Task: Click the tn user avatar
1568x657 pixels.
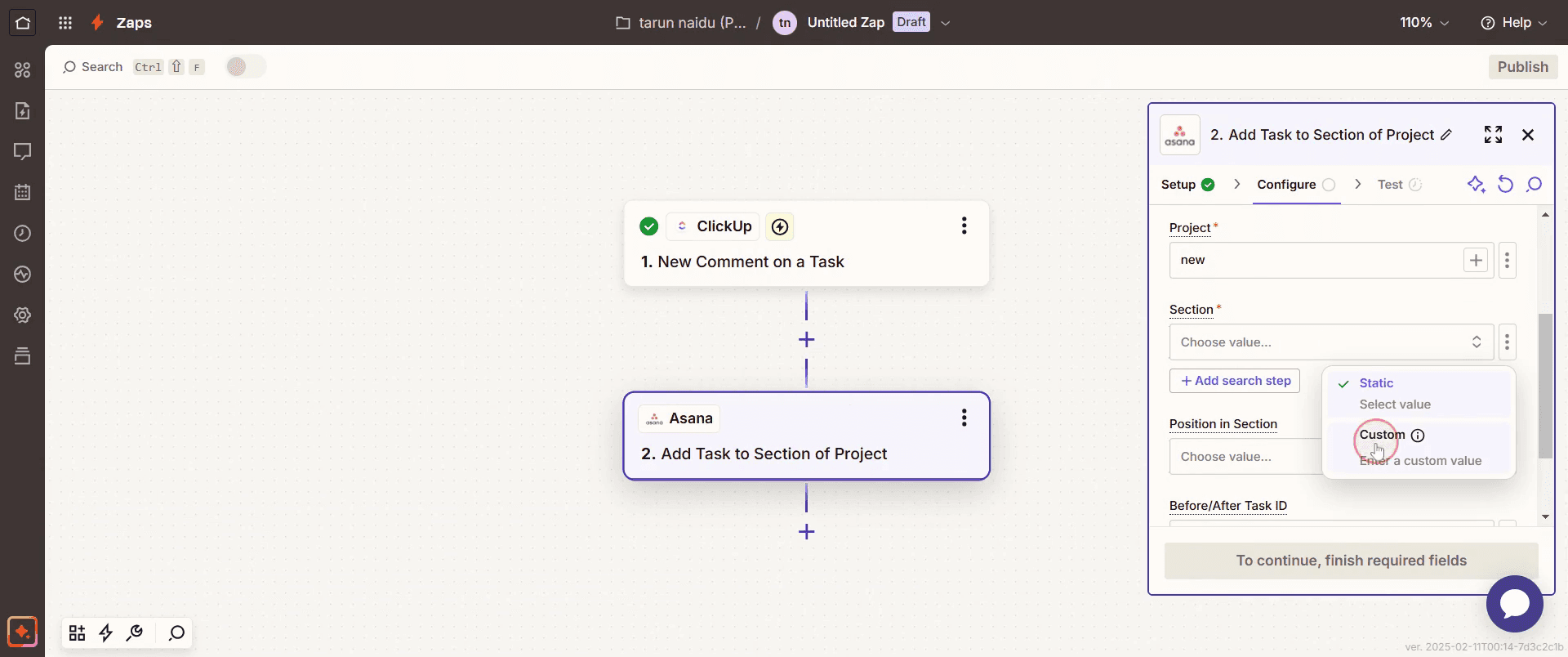Action: (785, 23)
